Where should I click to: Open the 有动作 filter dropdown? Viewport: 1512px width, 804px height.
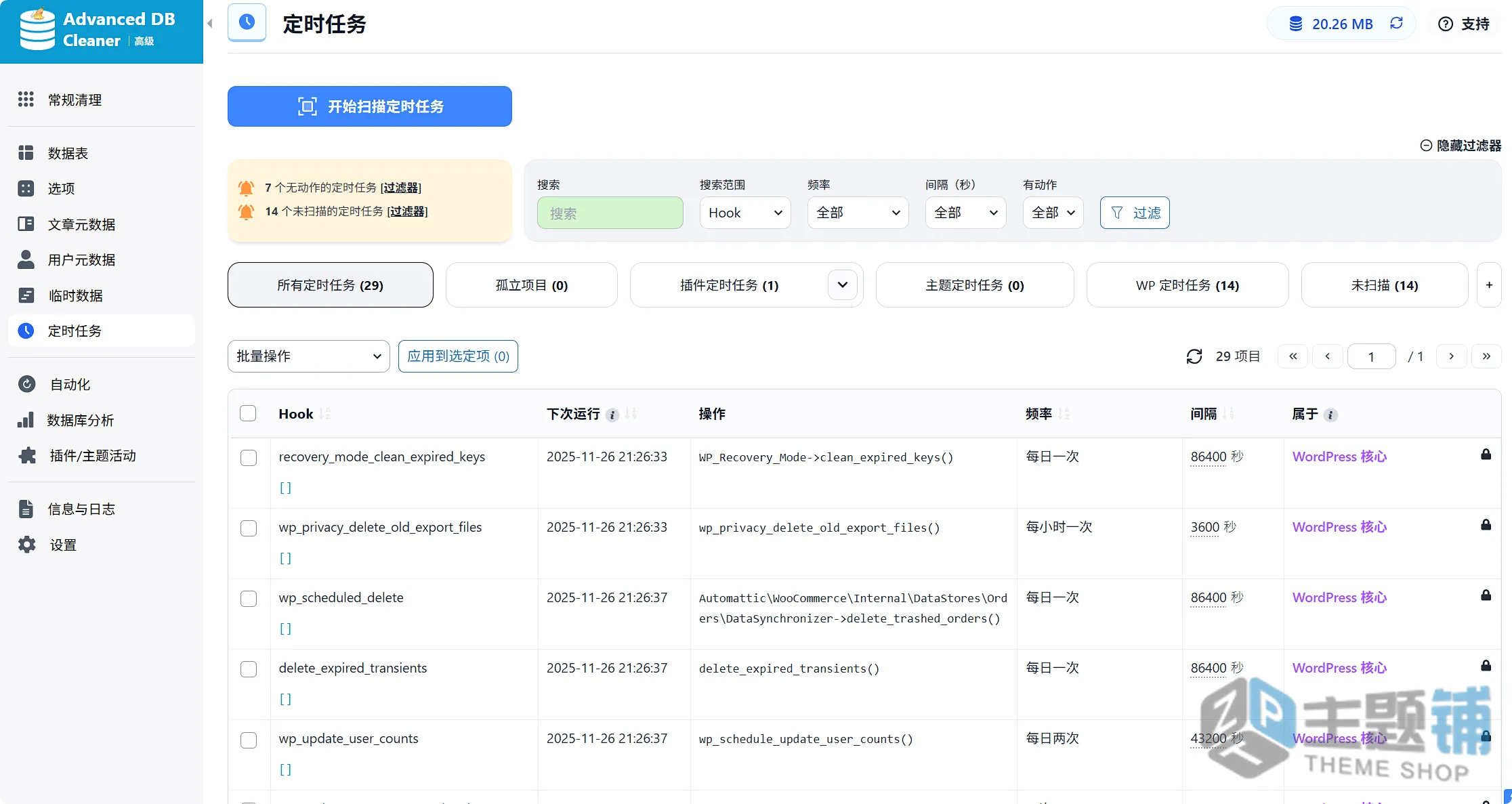[x=1053, y=213]
